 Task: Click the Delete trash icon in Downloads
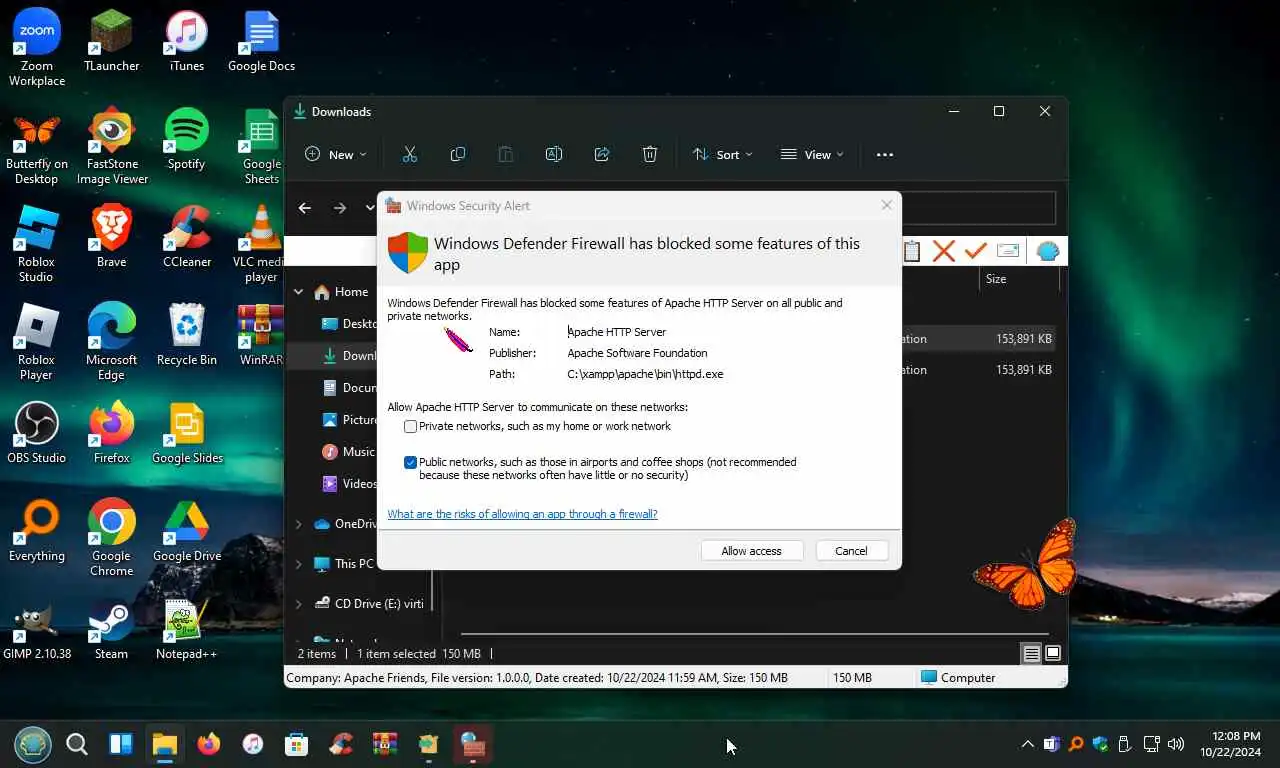click(x=650, y=154)
